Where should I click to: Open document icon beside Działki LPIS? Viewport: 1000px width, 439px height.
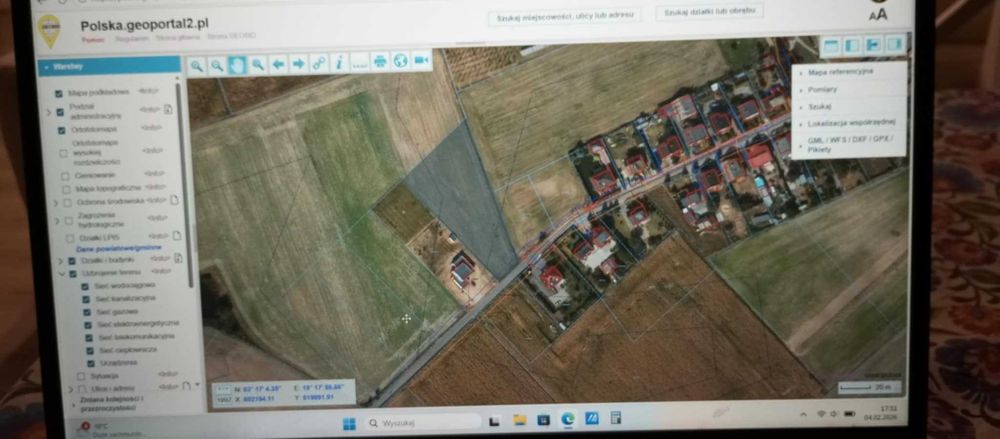177,235
